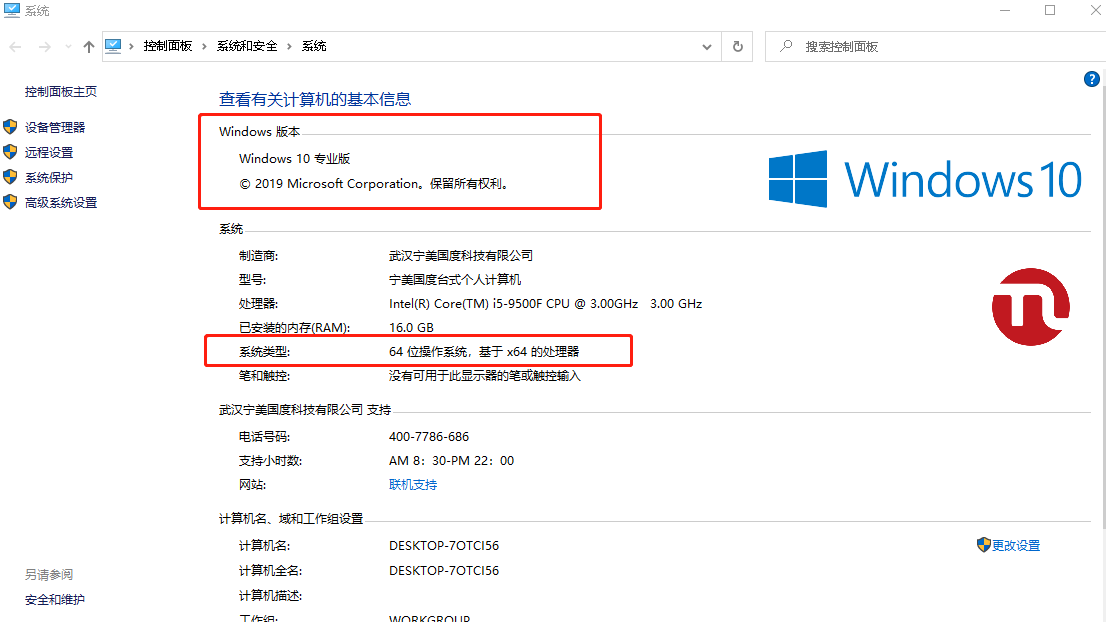The width and height of the screenshot is (1106, 622).
Task: Click the search magnifier icon
Action: pos(786,47)
